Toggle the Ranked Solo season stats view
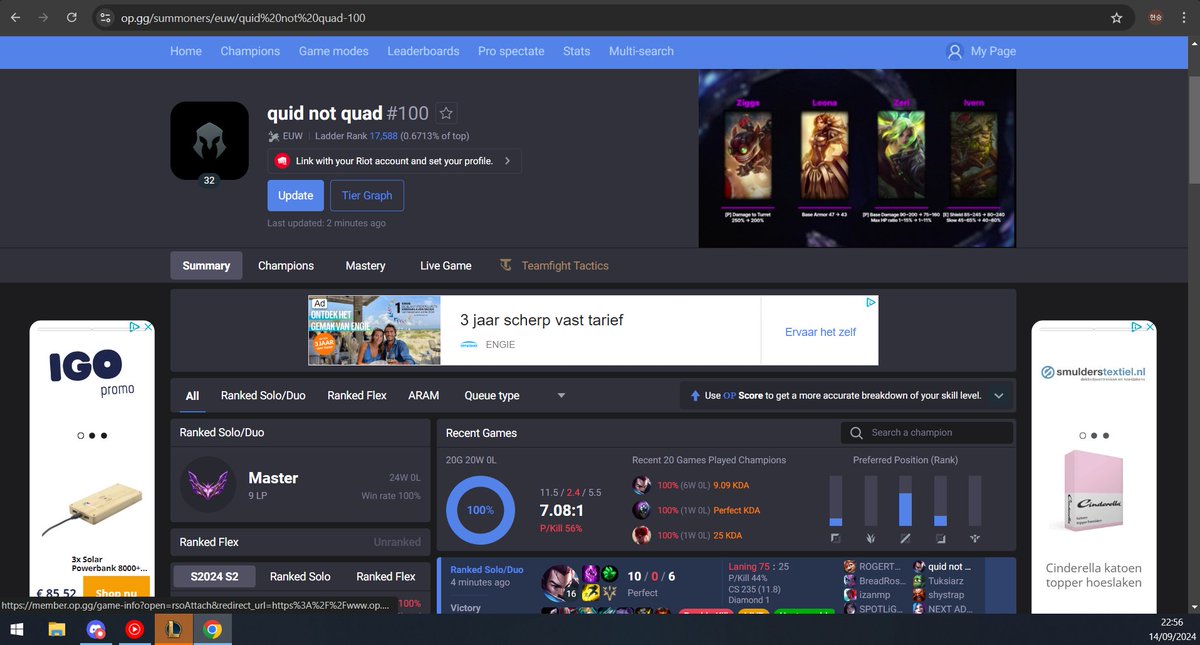The width and height of the screenshot is (1200, 645). click(299, 576)
